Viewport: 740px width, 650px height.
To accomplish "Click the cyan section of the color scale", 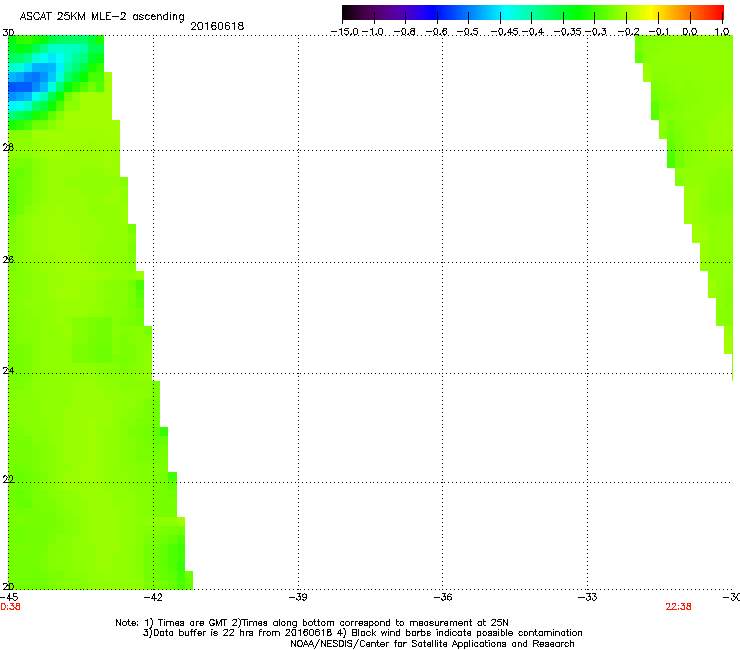I will (x=507, y=13).
